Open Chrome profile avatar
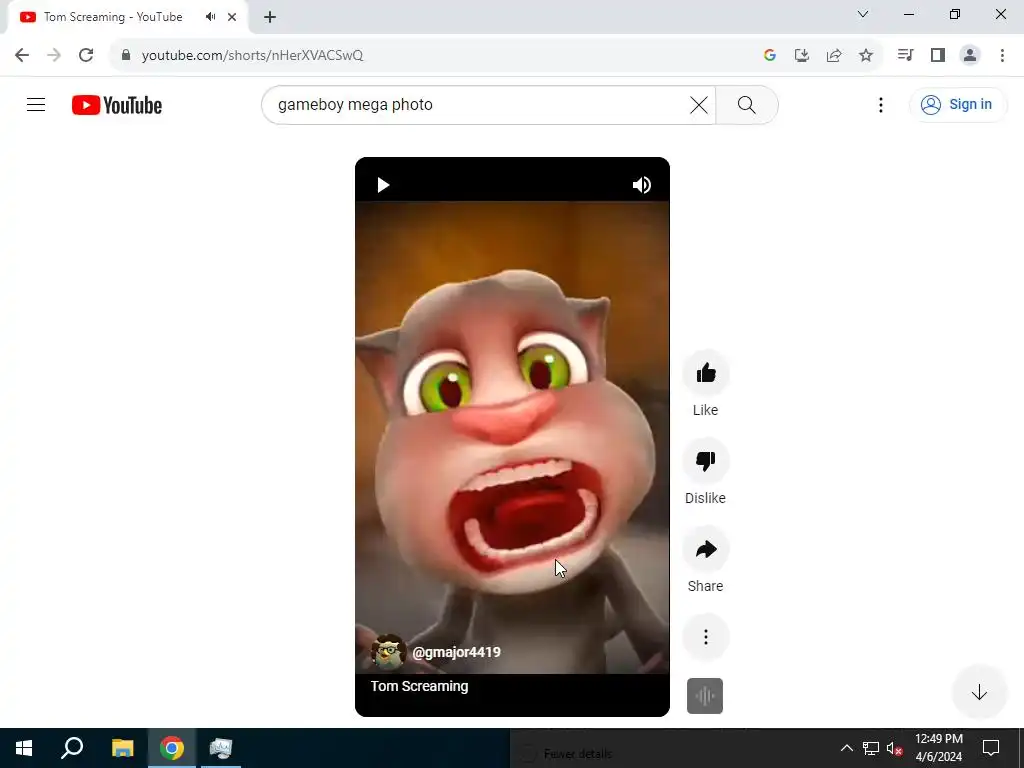The width and height of the screenshot is (1024, 768). click(970, 56)
